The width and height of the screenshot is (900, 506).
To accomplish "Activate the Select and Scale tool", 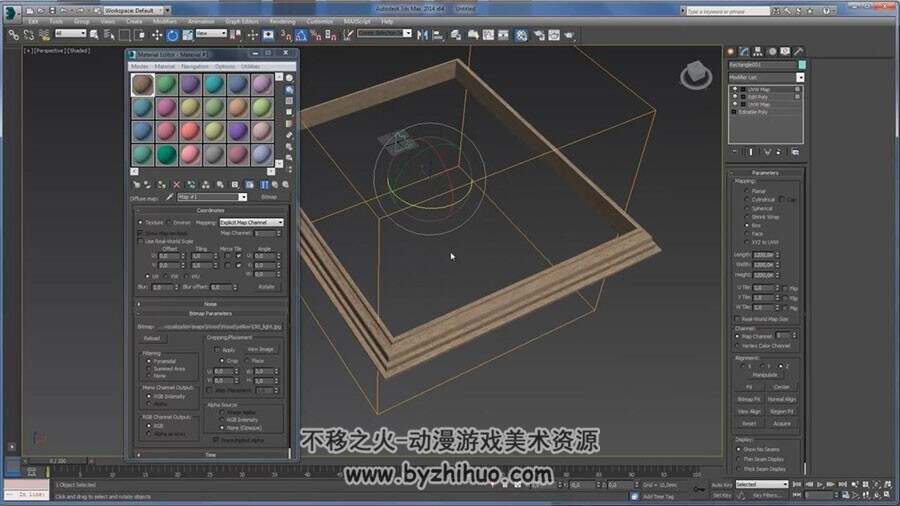I will [x=188, y=35].
